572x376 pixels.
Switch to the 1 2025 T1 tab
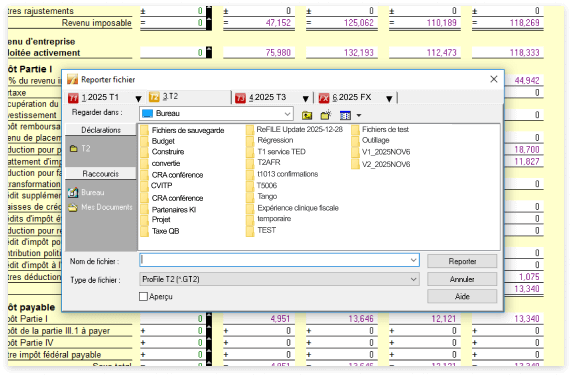click(x=105, y=98)
